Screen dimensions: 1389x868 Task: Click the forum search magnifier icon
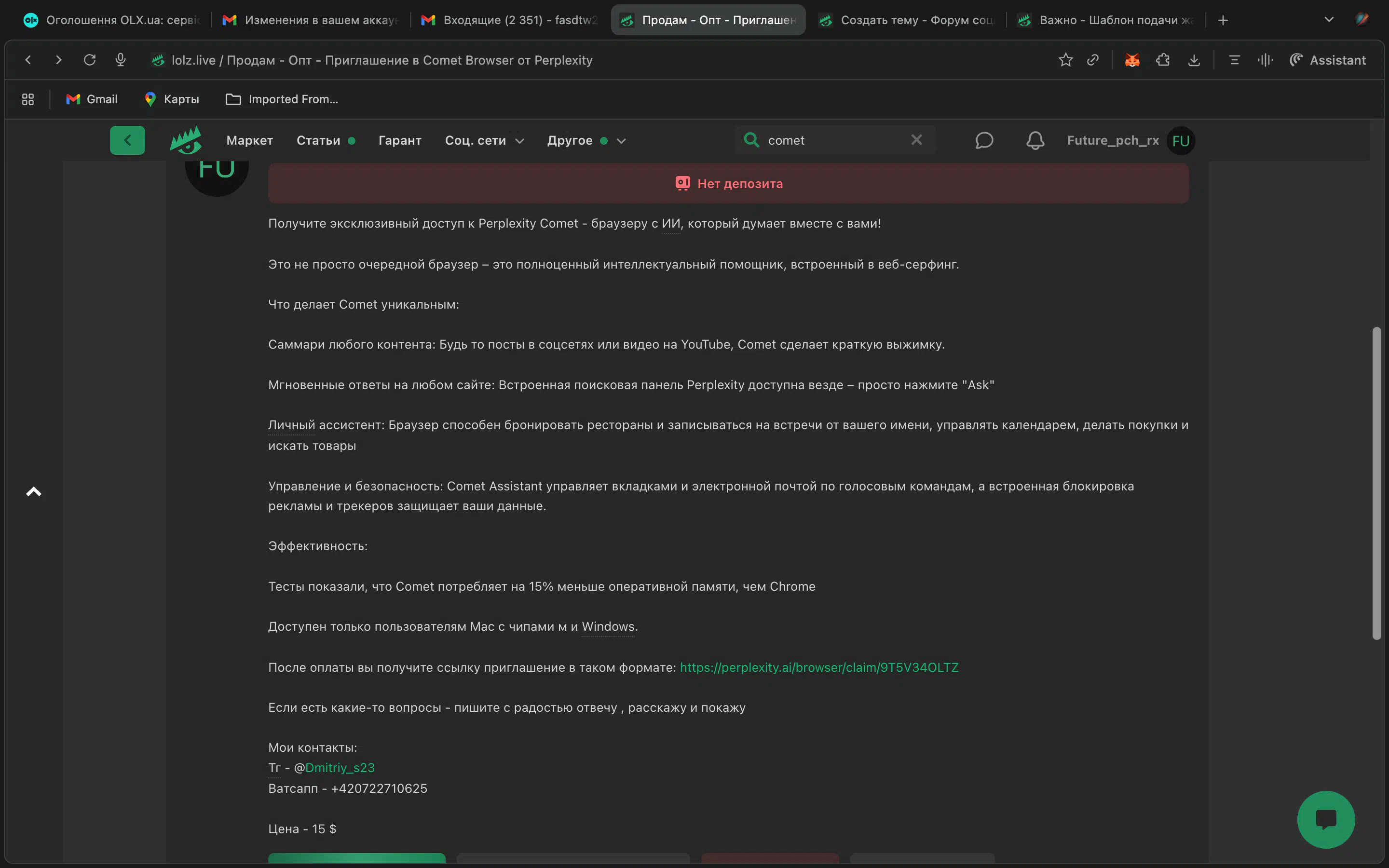[x=751, y=139]
